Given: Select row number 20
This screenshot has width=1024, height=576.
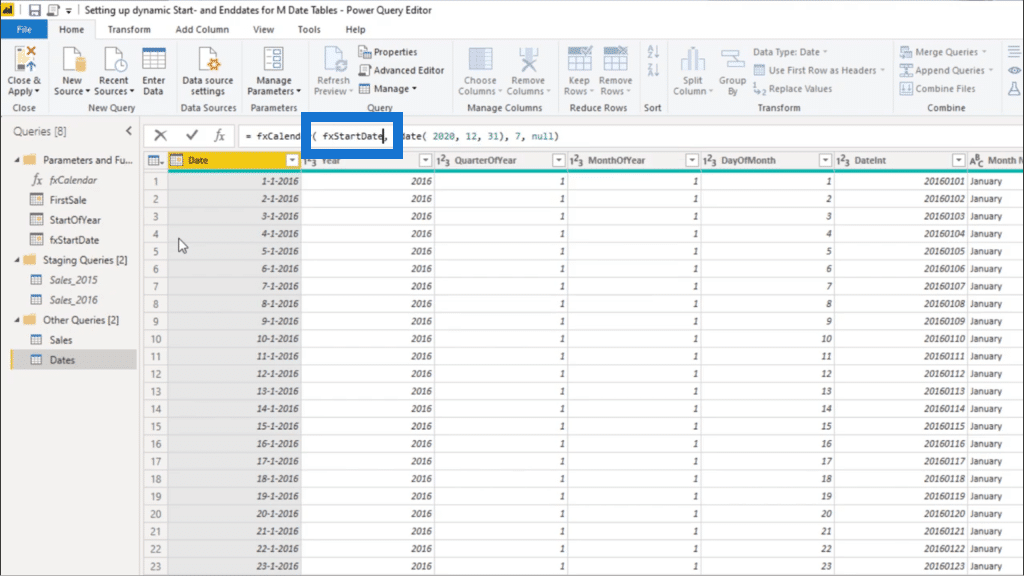Looking at the screenshot, I should point(155,513).
